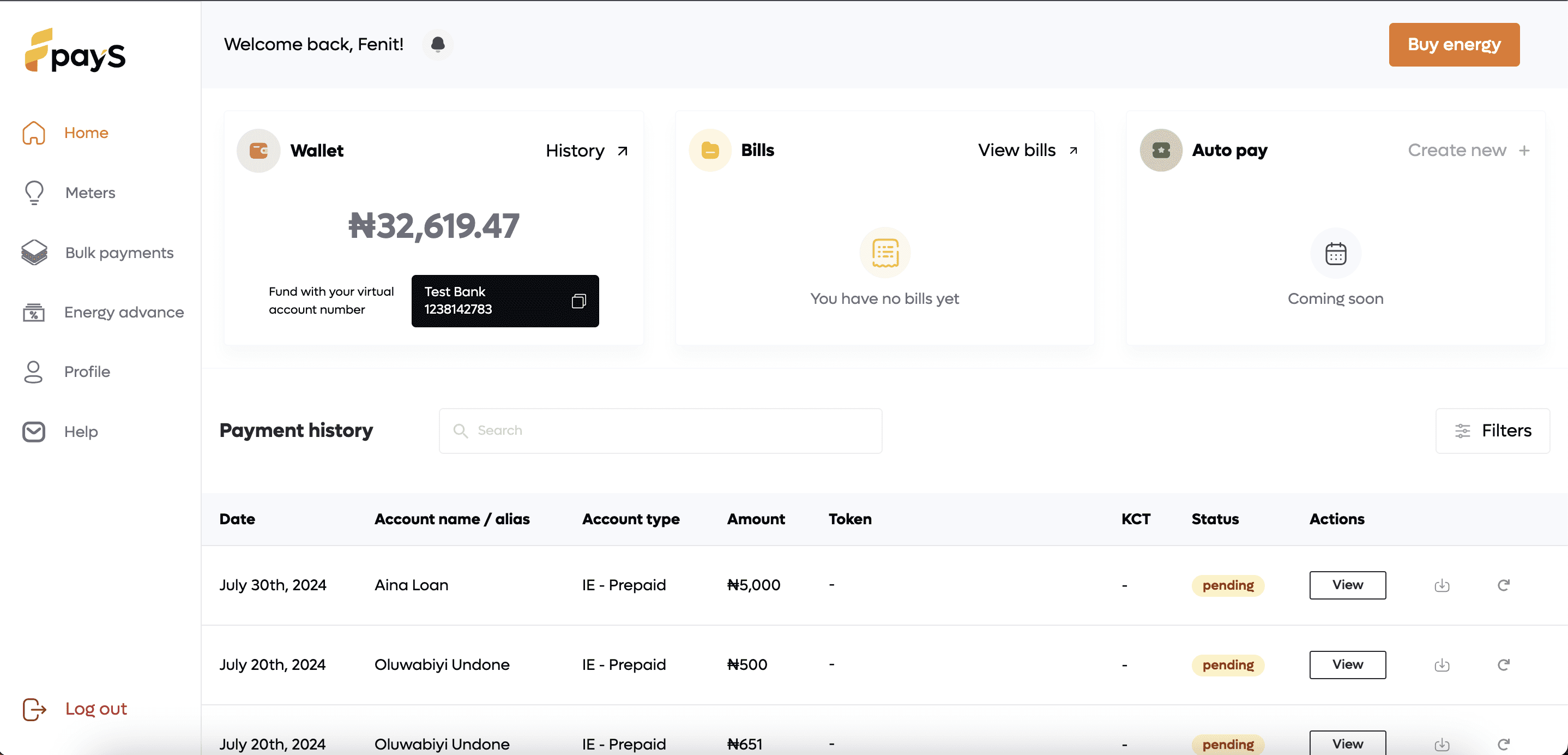
Task: Click the ₦32,619.47 wallet balance
Action: [433, 226]
